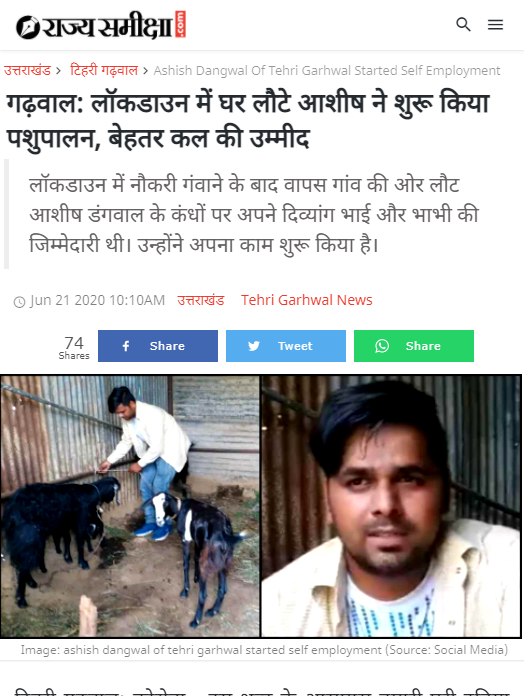Click the Ashish Dangwal breadcrumb title
This screenshot has height=696, width=524.
tap(327, 71)
